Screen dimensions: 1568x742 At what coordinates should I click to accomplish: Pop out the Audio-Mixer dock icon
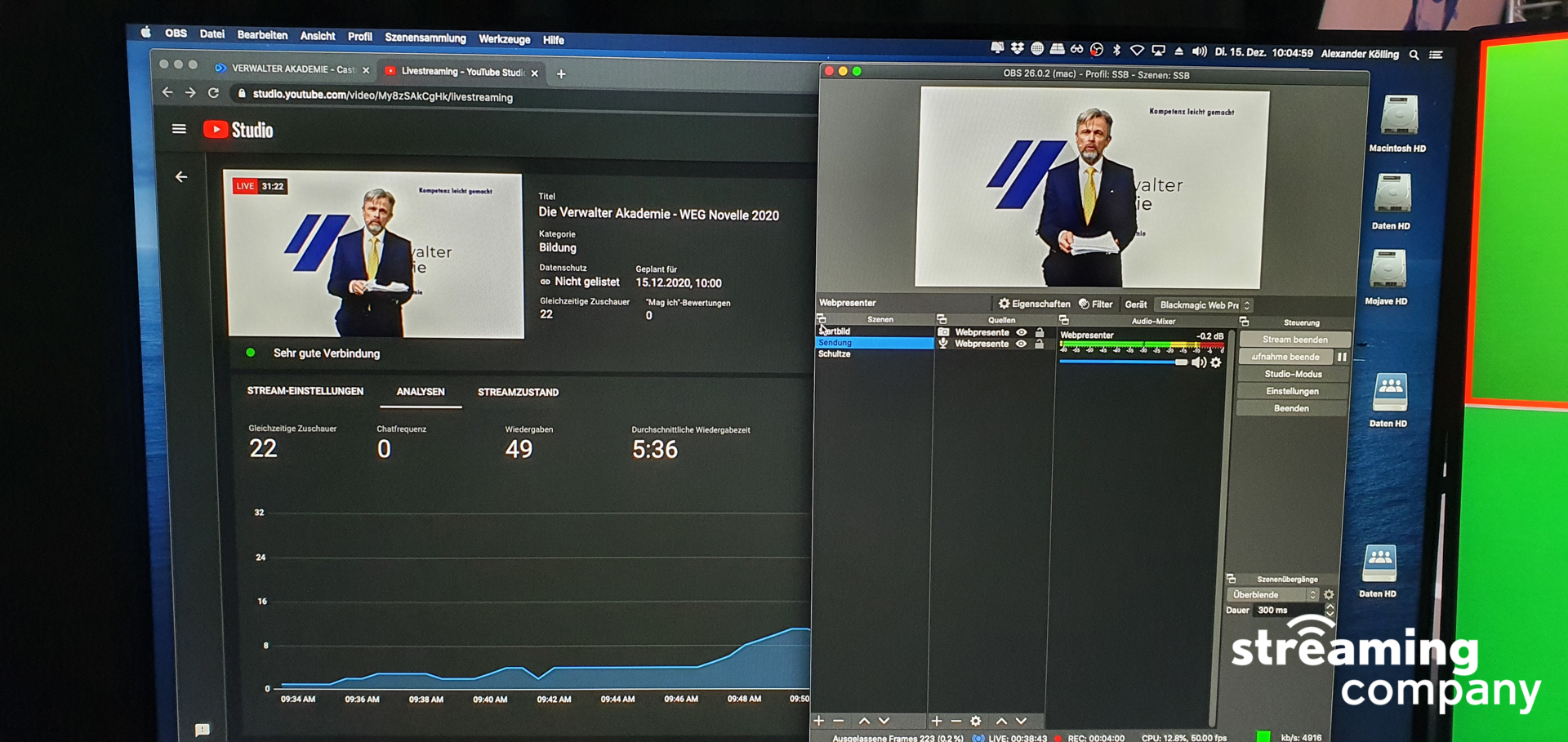coord(1063,320)
